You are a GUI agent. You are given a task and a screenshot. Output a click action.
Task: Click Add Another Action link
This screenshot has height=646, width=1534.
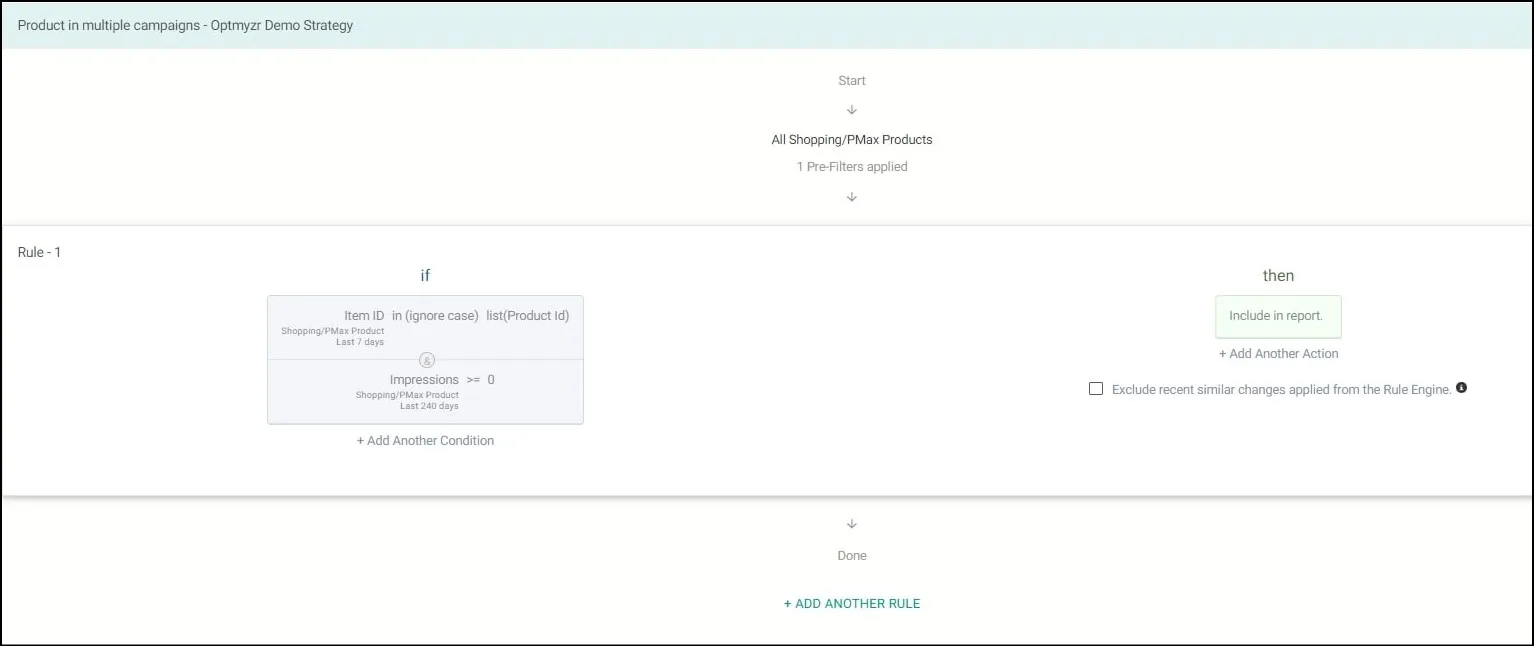pos(1278,353)
